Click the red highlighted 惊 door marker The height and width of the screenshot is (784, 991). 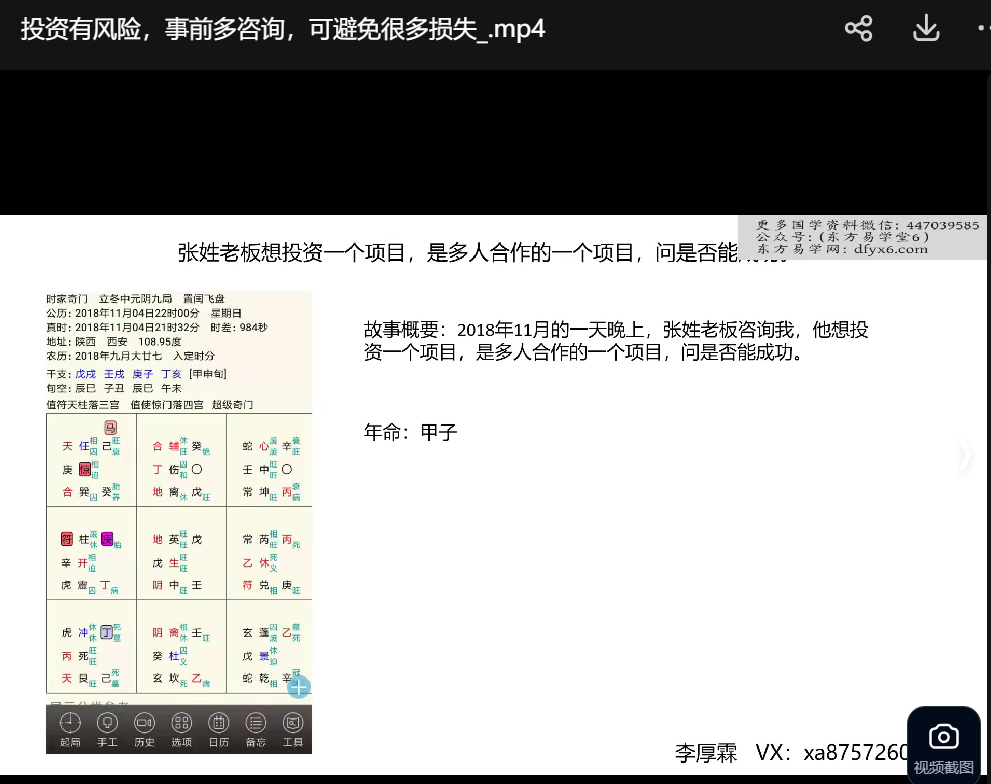[x=85, y=469]
